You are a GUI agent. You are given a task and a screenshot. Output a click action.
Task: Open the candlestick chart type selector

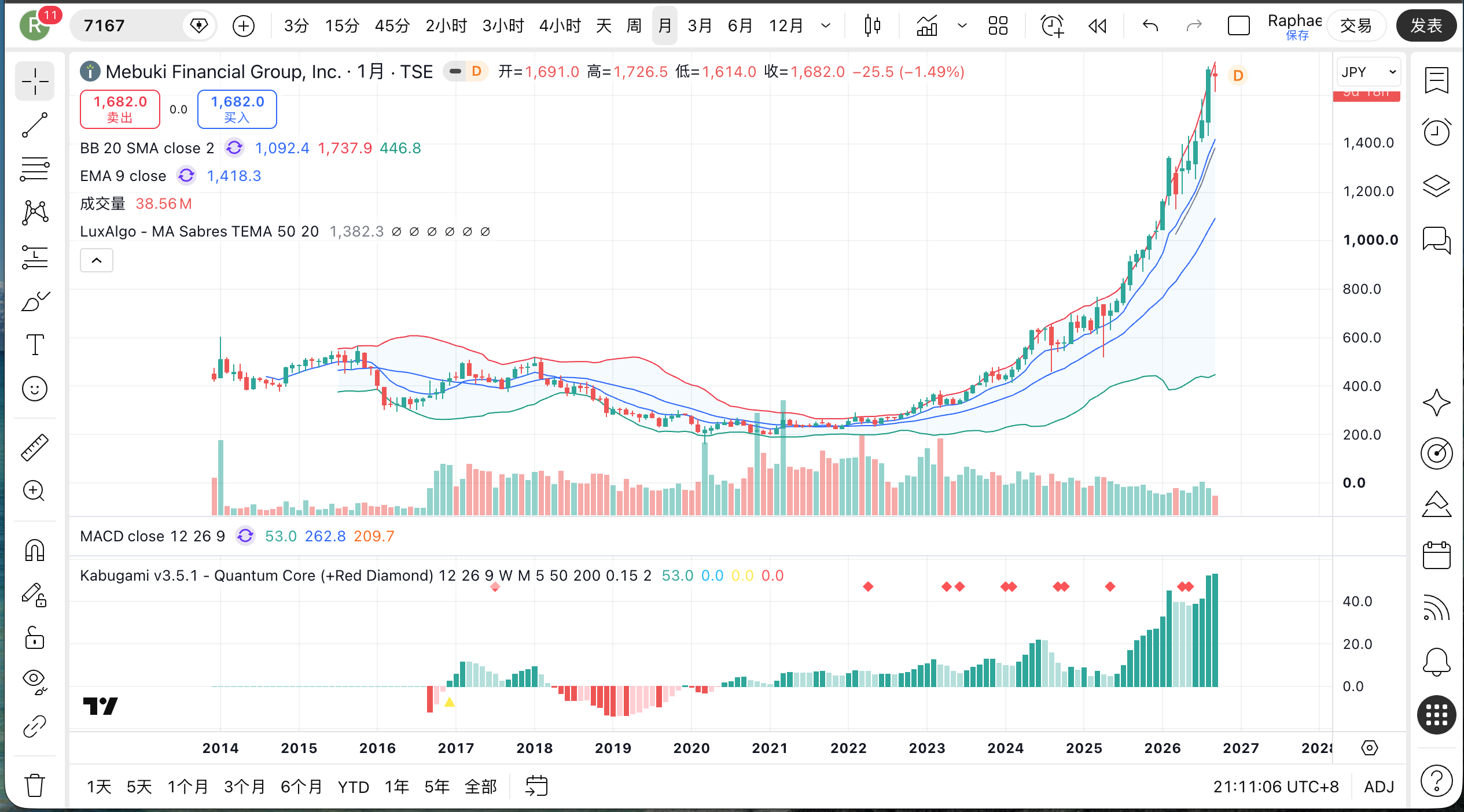(872, 25)
